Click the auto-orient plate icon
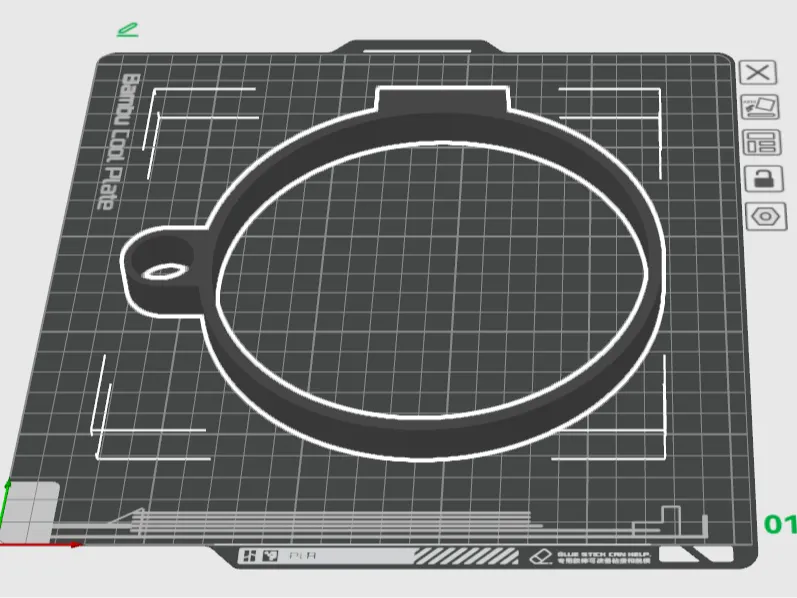 tap(760, 107)
